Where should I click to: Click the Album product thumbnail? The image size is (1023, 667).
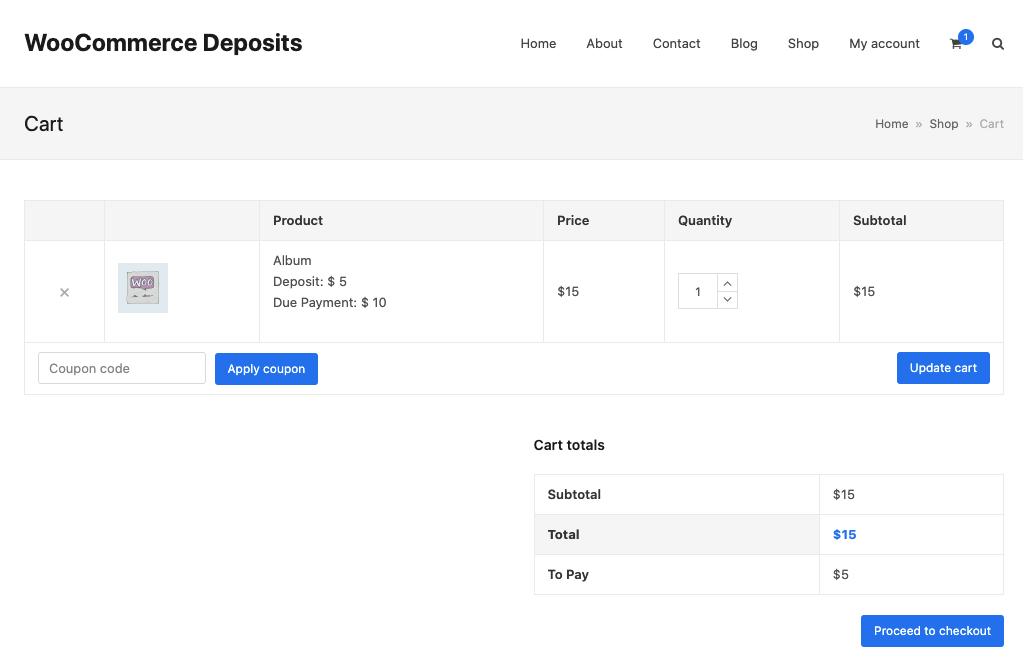tap(143, 288)
